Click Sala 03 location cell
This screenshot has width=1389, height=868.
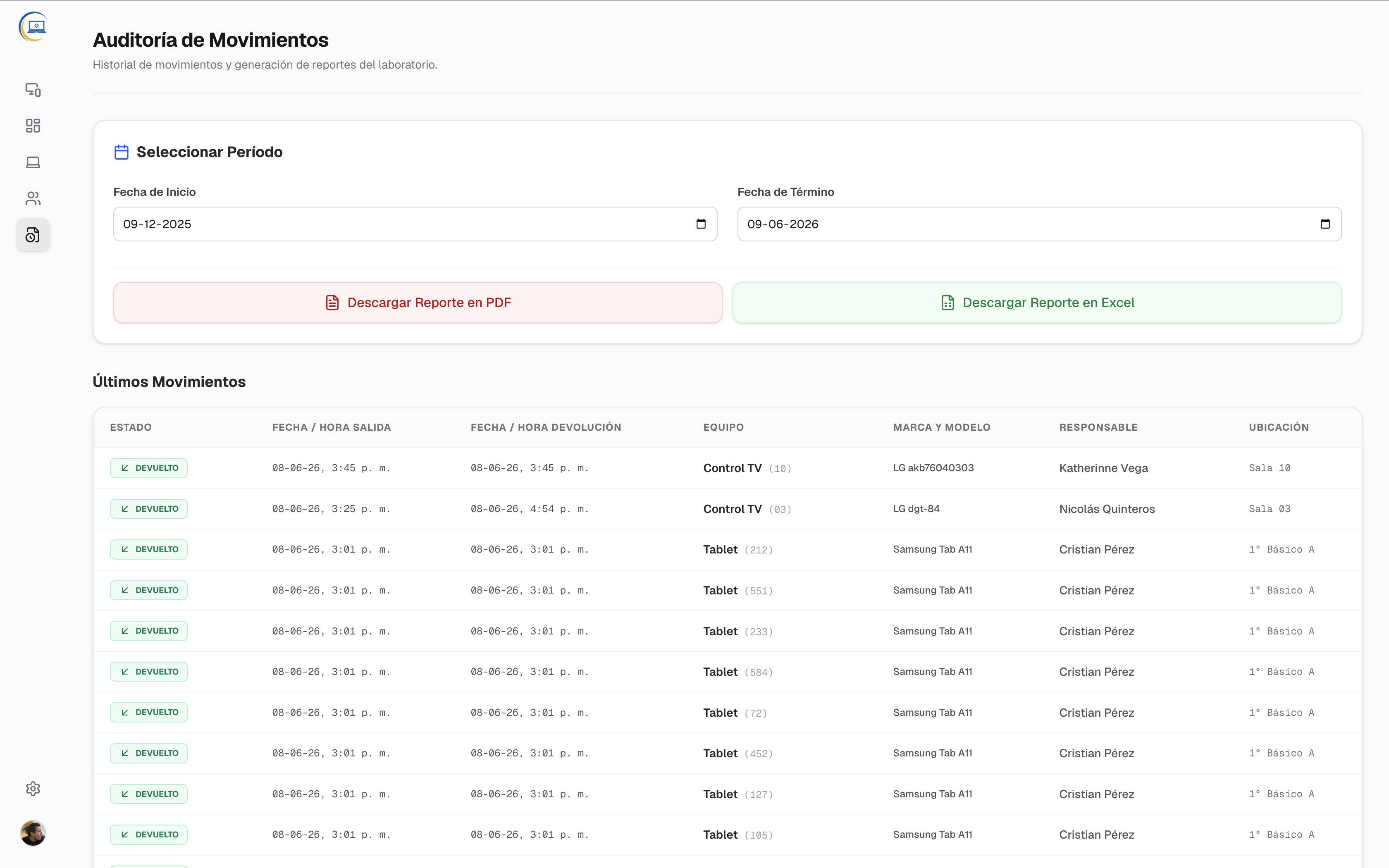tap(1270, 509)
